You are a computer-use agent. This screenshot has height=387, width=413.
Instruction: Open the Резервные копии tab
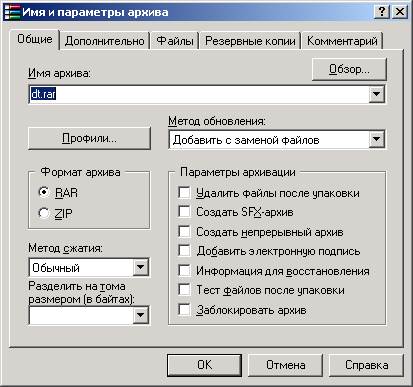(x=250, y=41)
